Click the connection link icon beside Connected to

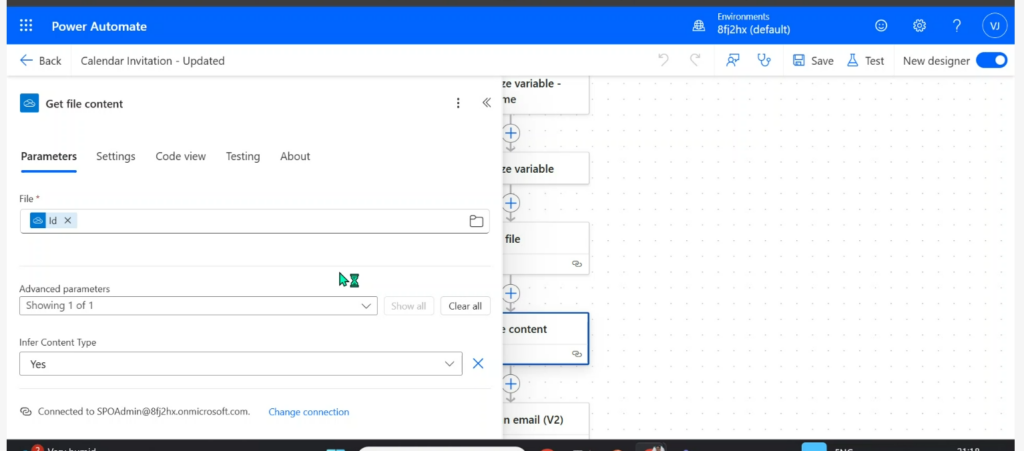pyautogui.click(x=25, y=412)
